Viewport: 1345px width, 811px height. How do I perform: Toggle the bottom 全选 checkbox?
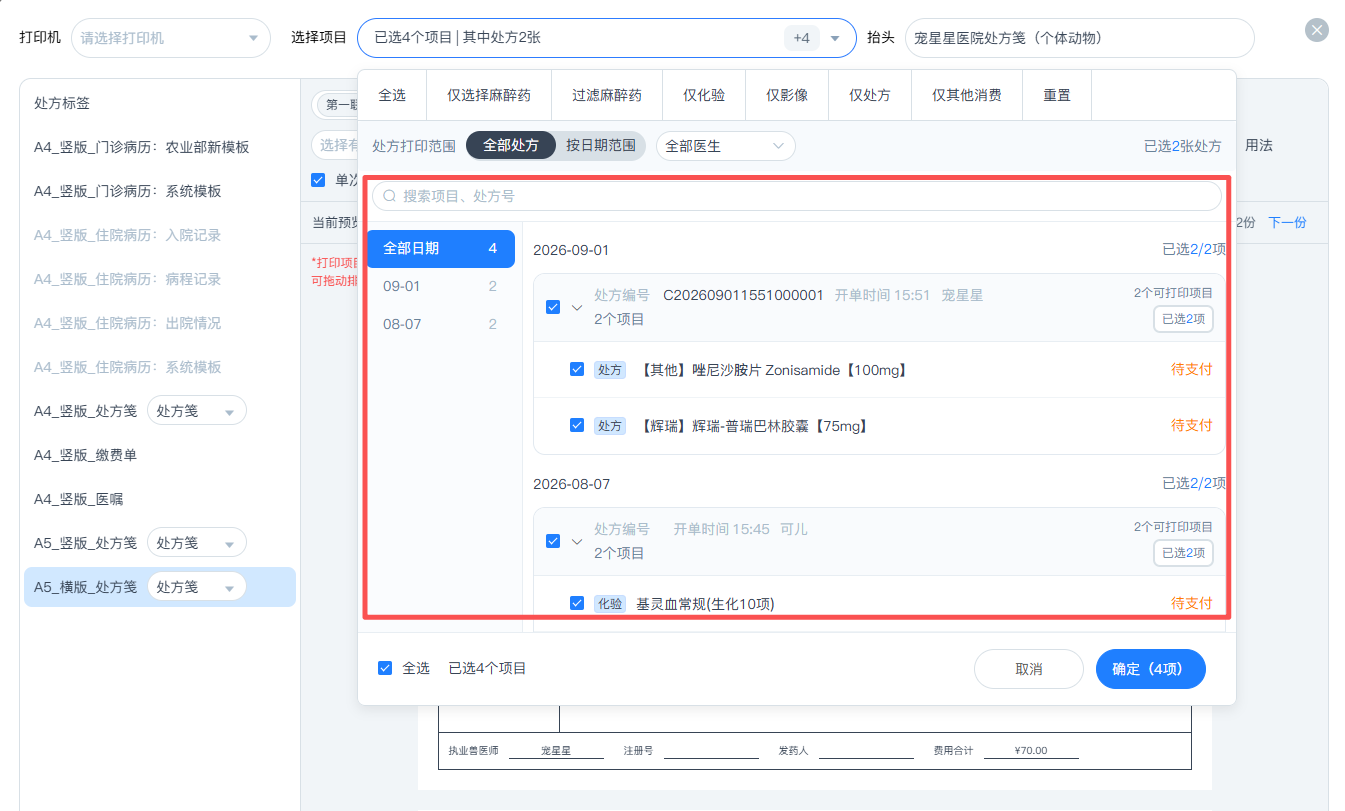point(385,668)
